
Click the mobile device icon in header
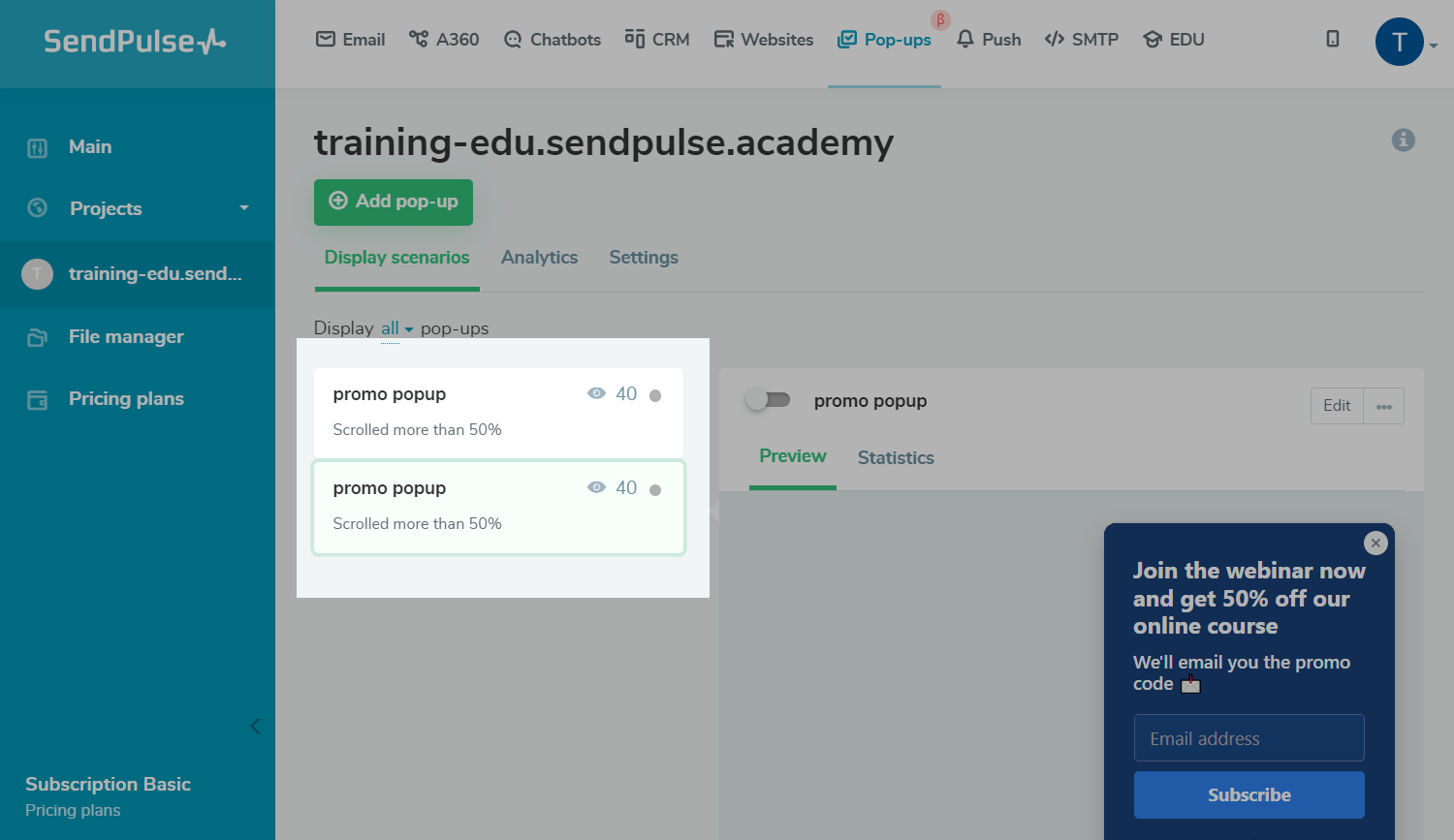(x=1333, y=39)
